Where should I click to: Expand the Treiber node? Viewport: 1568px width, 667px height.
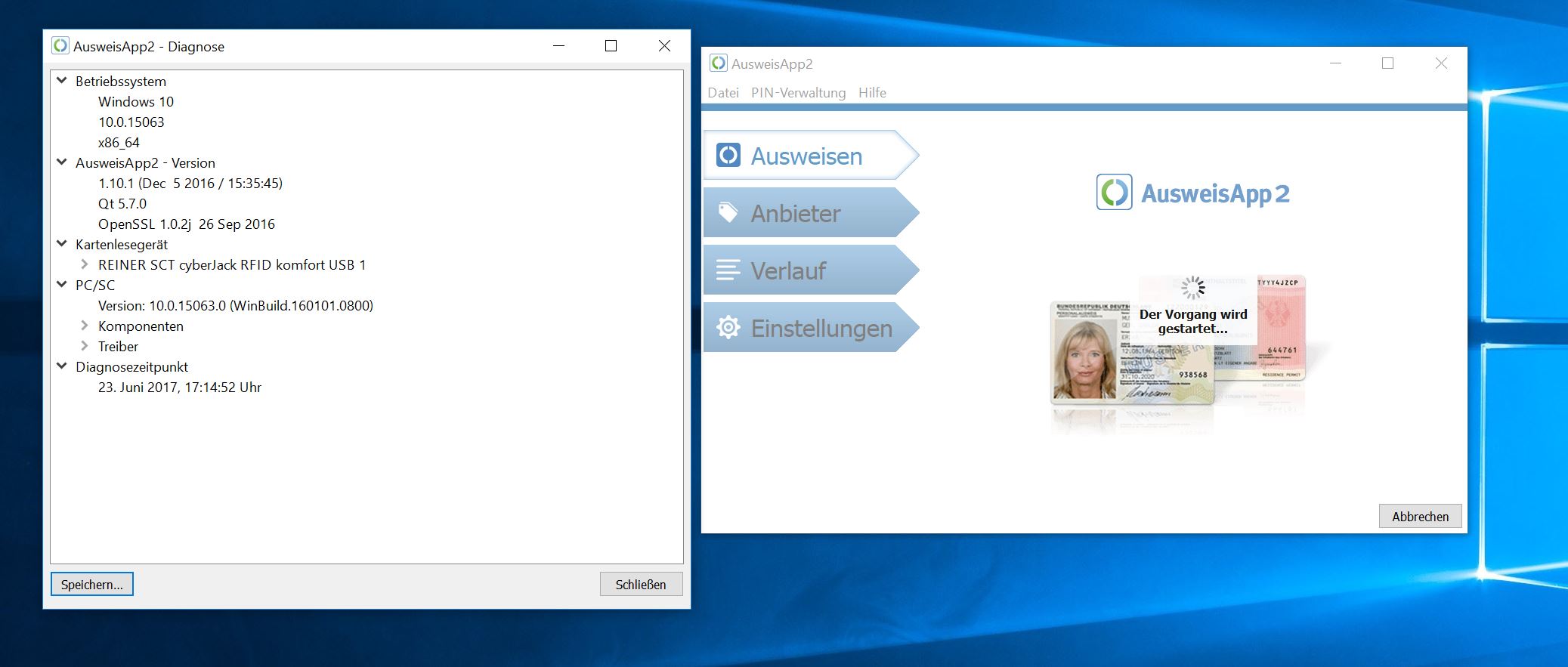pyautogui.click(x=85, y=346)
